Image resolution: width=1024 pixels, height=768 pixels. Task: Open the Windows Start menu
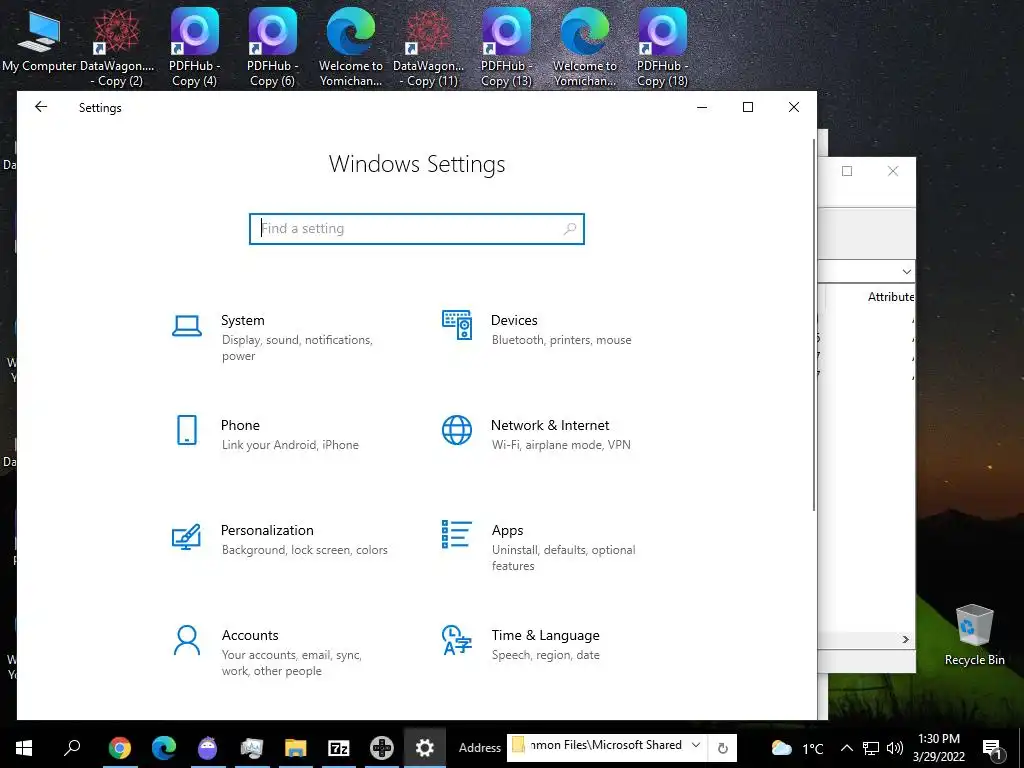[24, 748]
